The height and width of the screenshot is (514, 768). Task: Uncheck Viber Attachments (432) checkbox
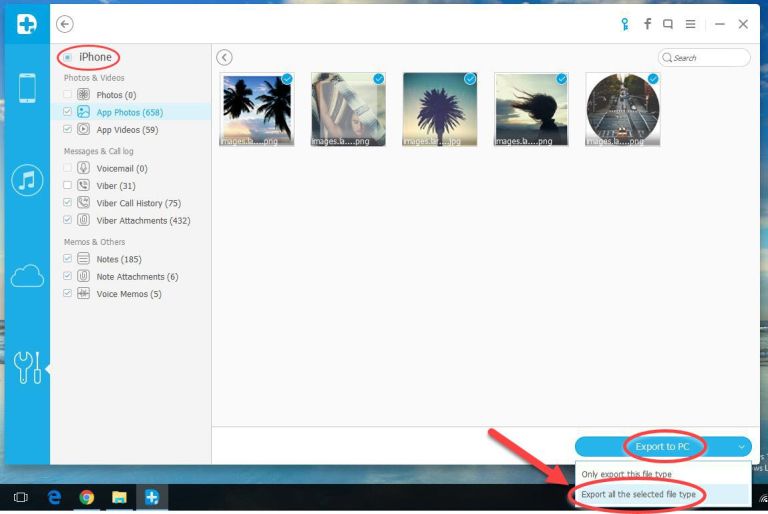coord(68,220)
